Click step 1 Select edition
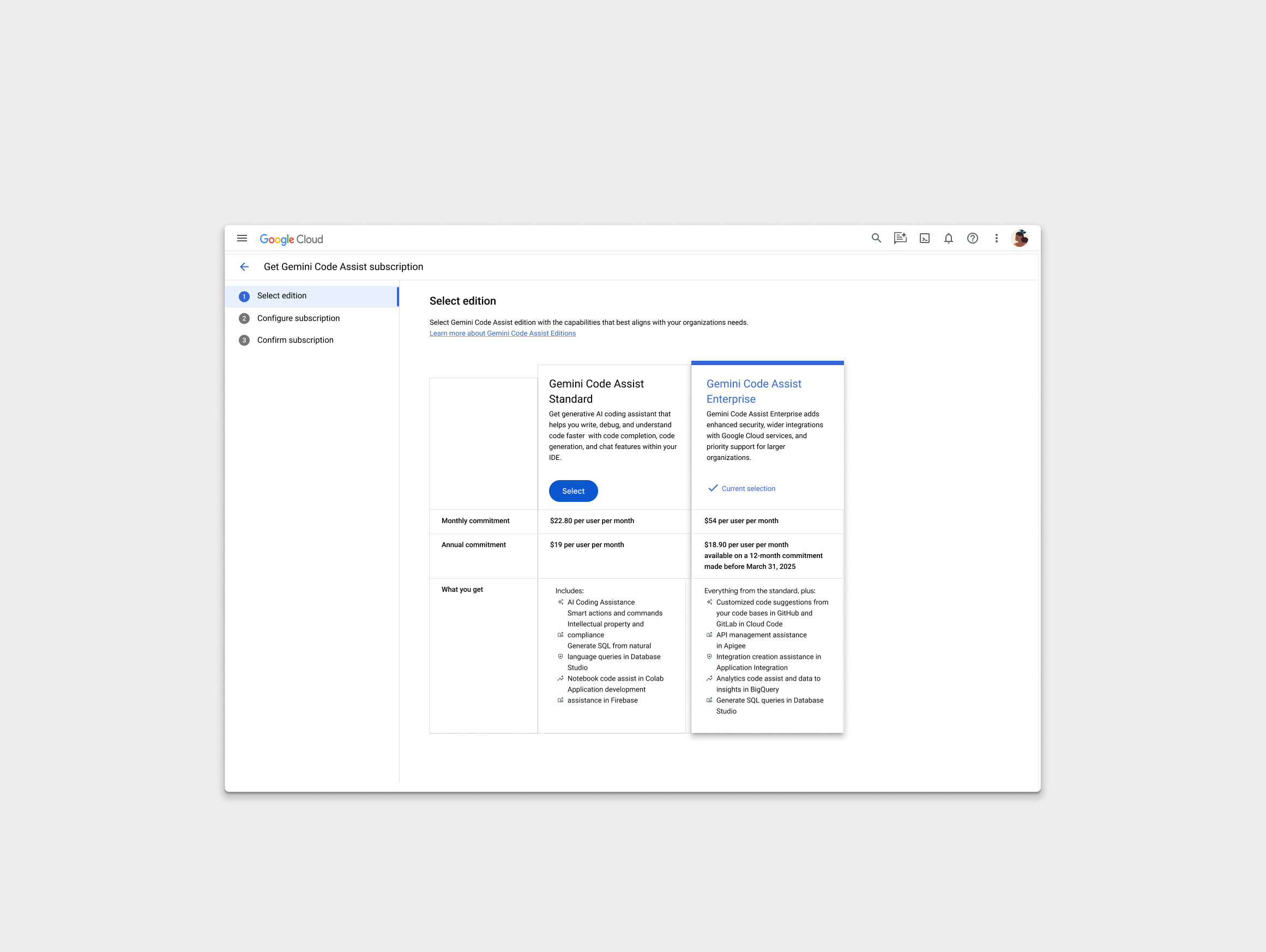Screen dimensions: 1266x952 click(312, 296)
